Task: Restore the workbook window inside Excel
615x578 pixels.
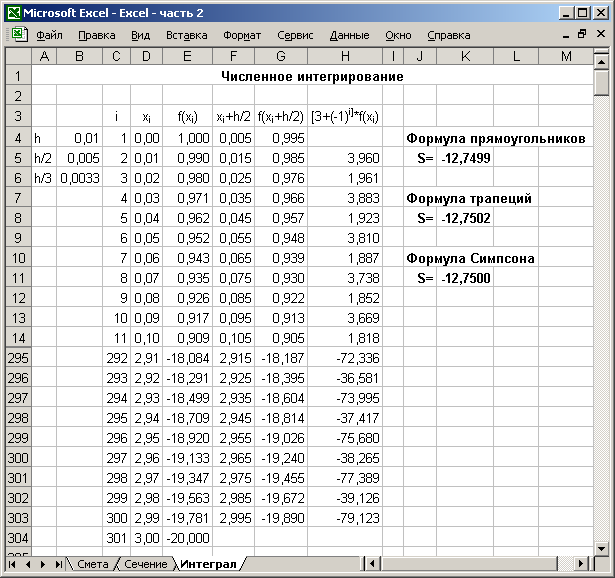Action: click(x=582, y=34)
